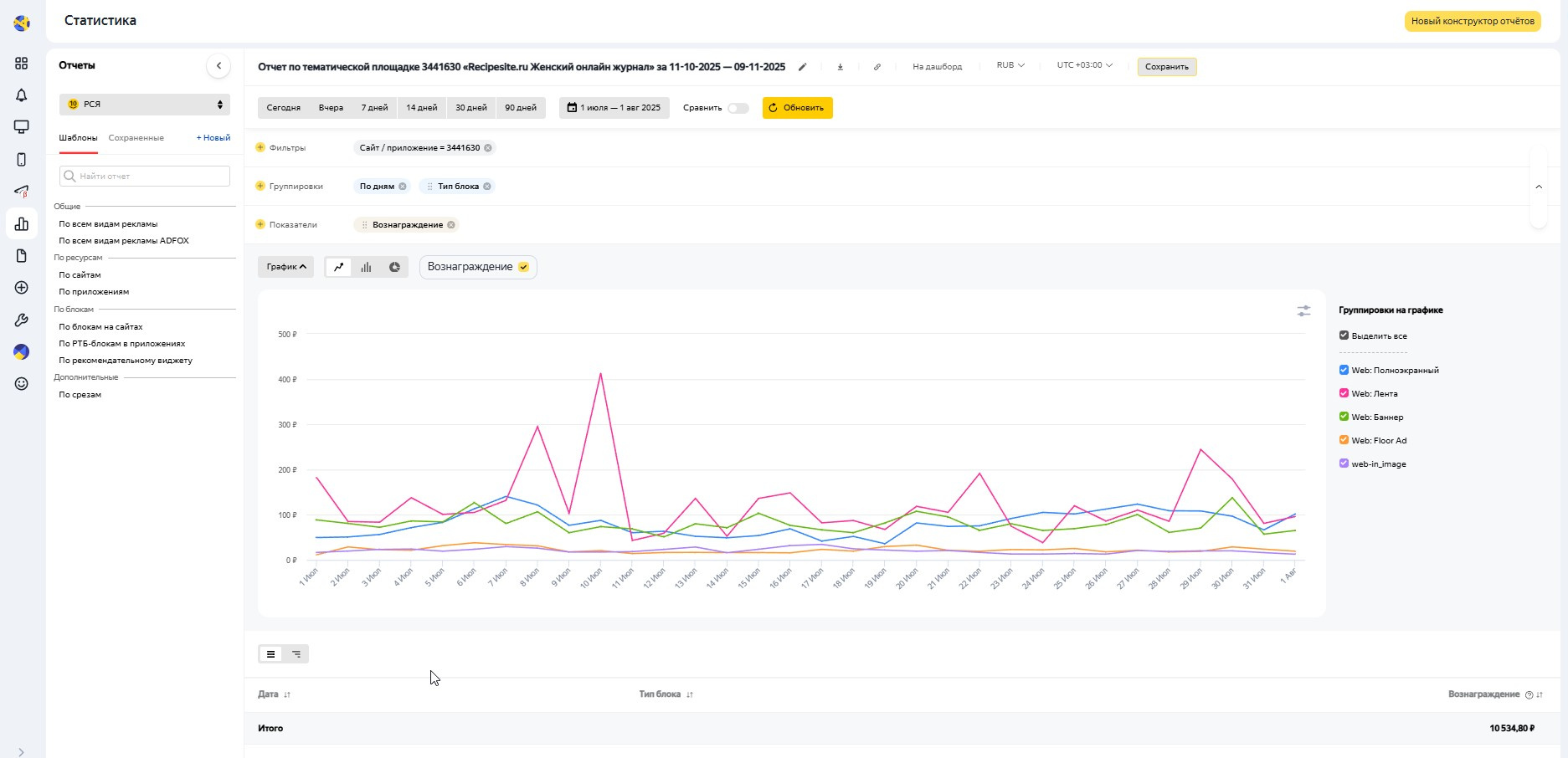Toggle the 'Сравнить' comparison switch
This screenshot has height=758, width=1568.
738,108
